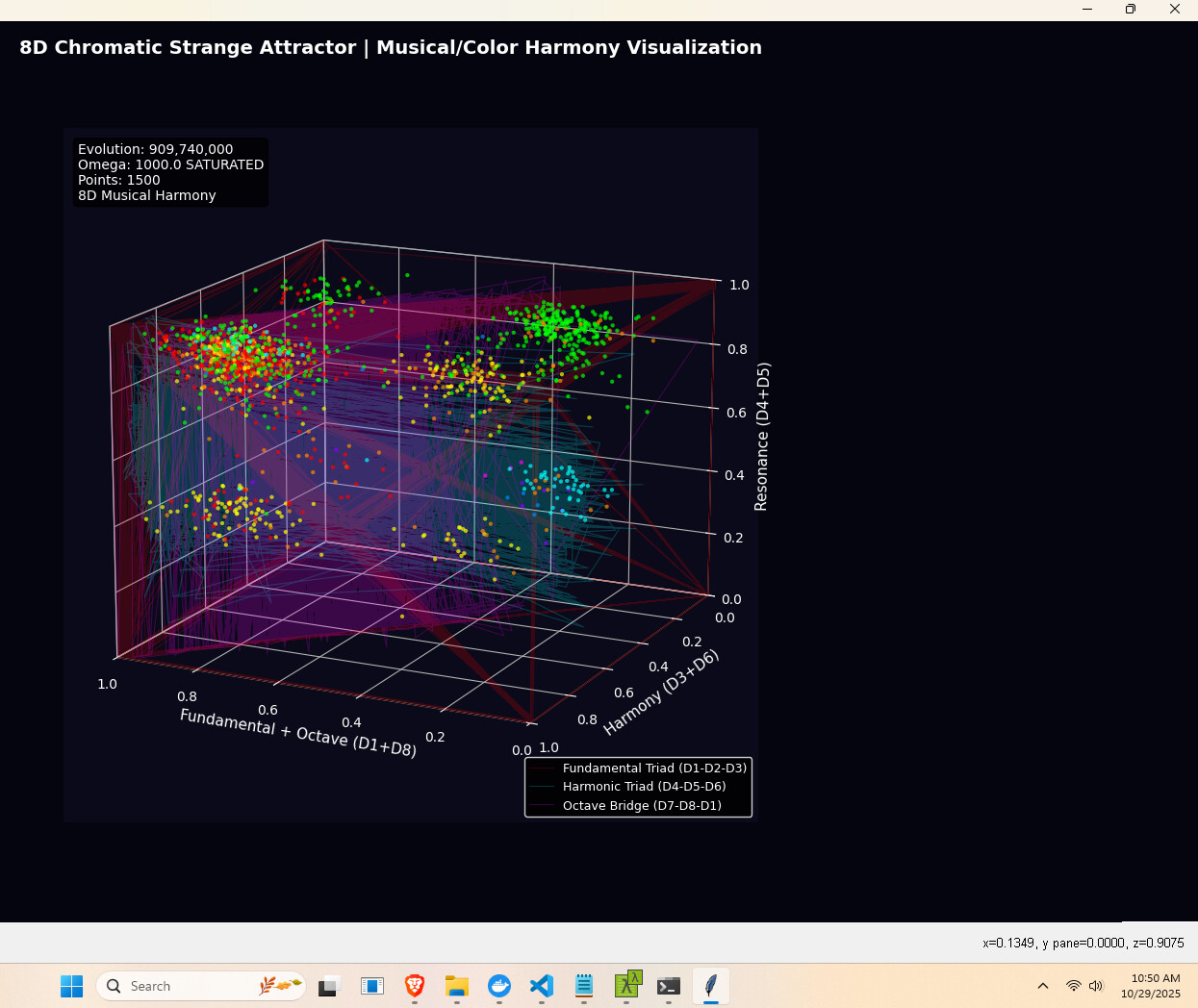Image resolution: width=1198 pixels, height=1008 pixels.
Task: Open the blue window app beside Task View
Action: (x=372, y=986)
